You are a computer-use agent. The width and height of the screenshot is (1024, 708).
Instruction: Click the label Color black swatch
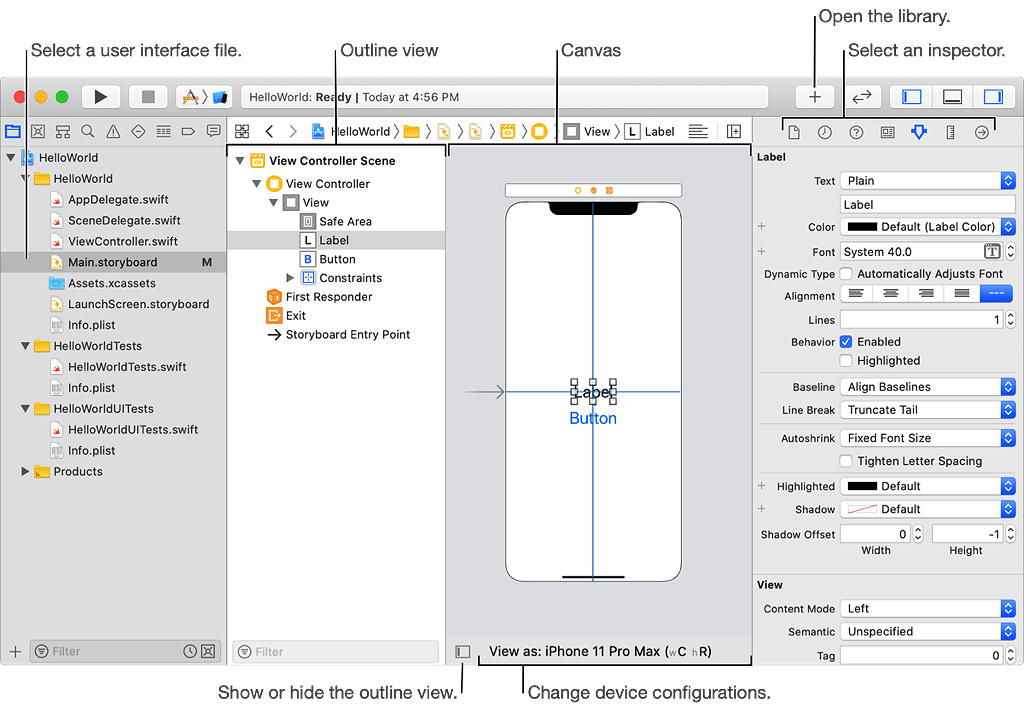862,227
